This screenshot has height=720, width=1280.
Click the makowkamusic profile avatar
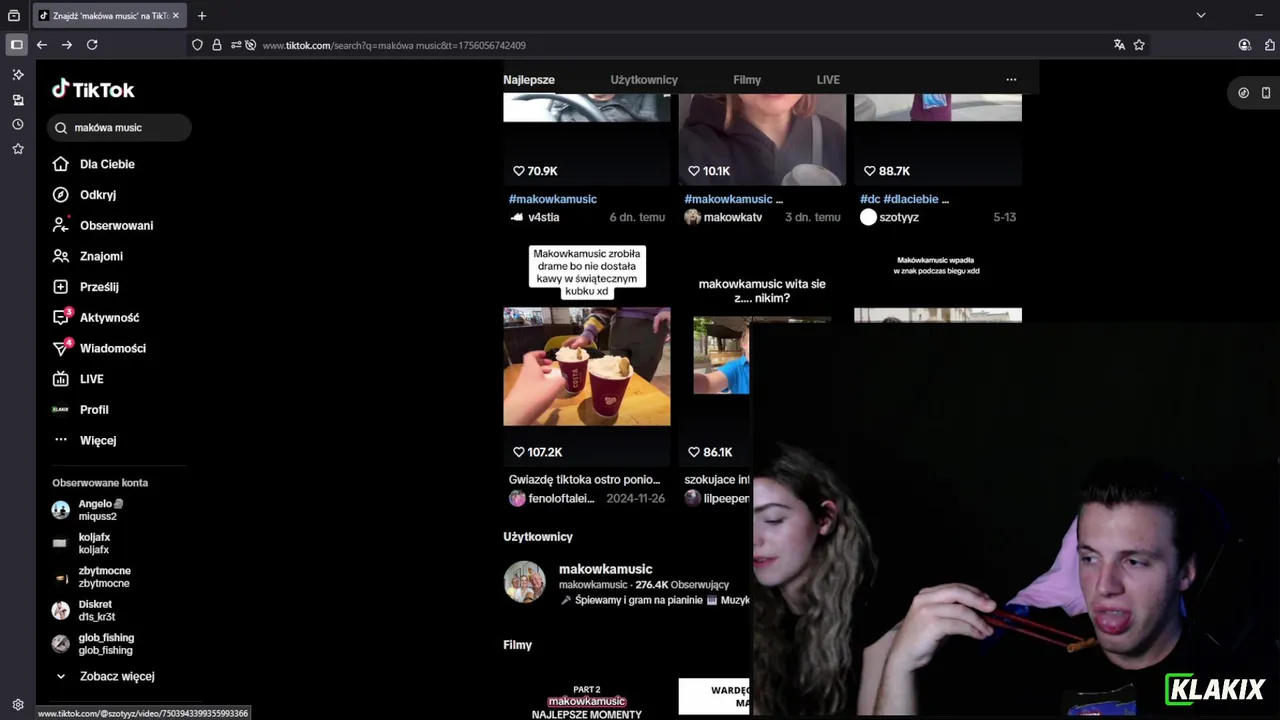pos(524,582)
